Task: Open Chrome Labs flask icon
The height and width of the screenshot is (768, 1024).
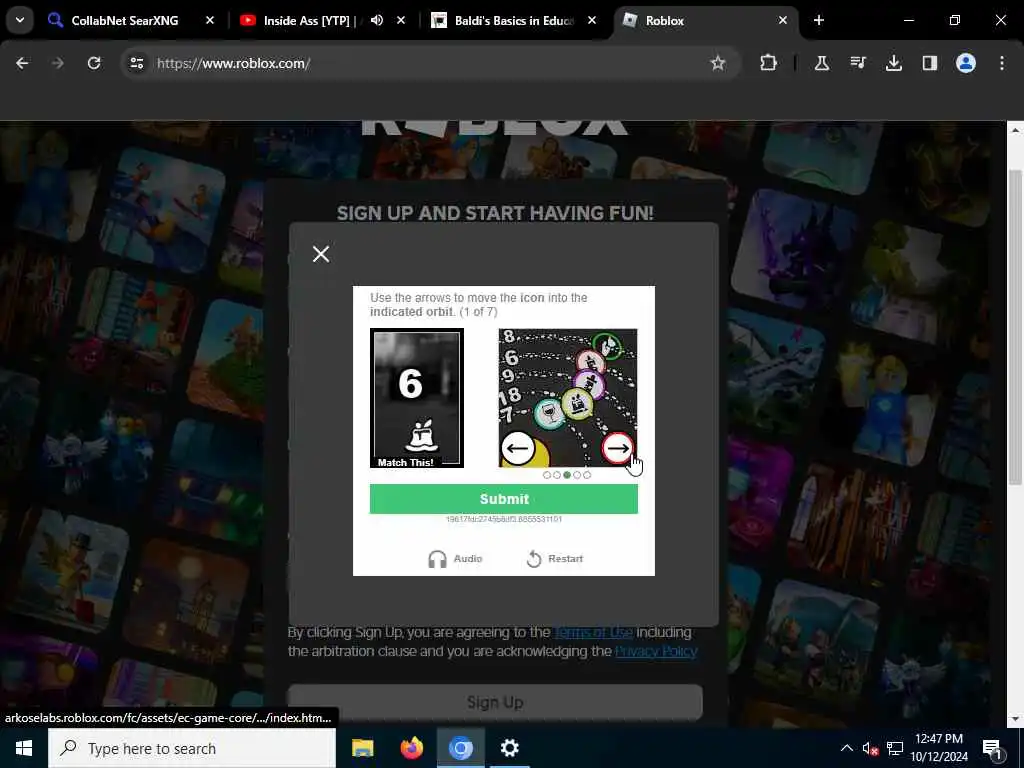Action: 822,63
